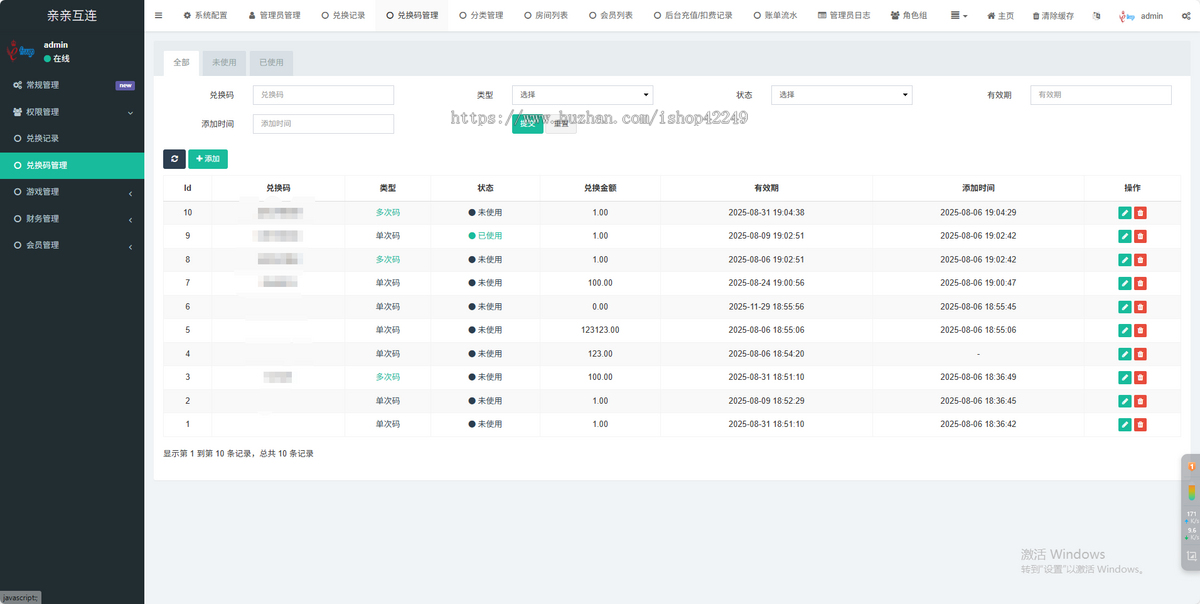
Task: Edit the record with Id 7
Action: [x=1125, y=283]
